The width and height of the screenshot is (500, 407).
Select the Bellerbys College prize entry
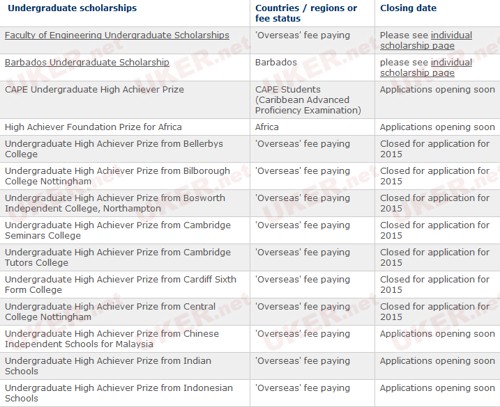click(x=114, y=149)
